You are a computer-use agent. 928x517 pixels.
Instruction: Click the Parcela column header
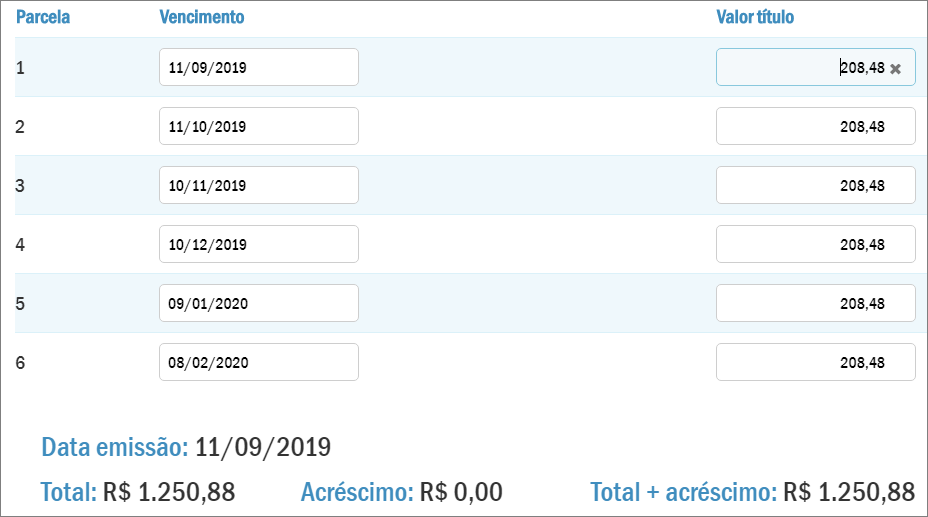tap(43, 18)
